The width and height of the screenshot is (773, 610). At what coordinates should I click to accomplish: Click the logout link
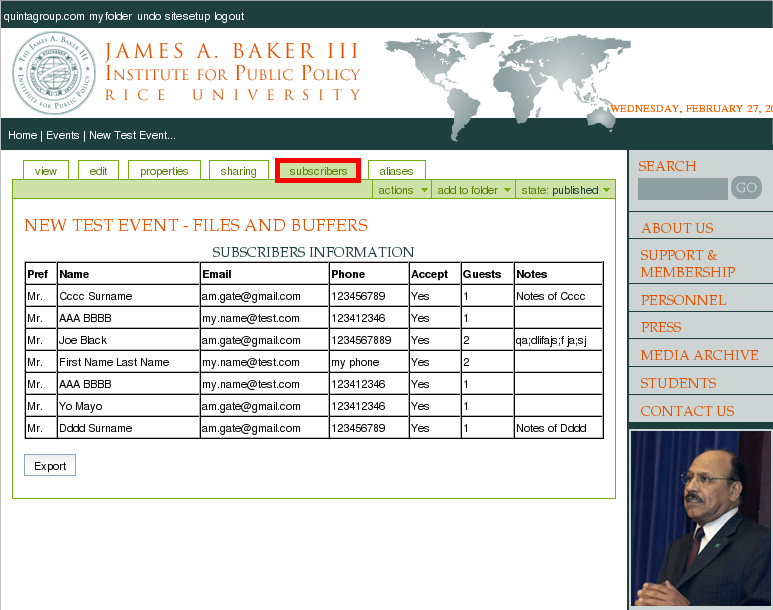click(x=229, y=16)
